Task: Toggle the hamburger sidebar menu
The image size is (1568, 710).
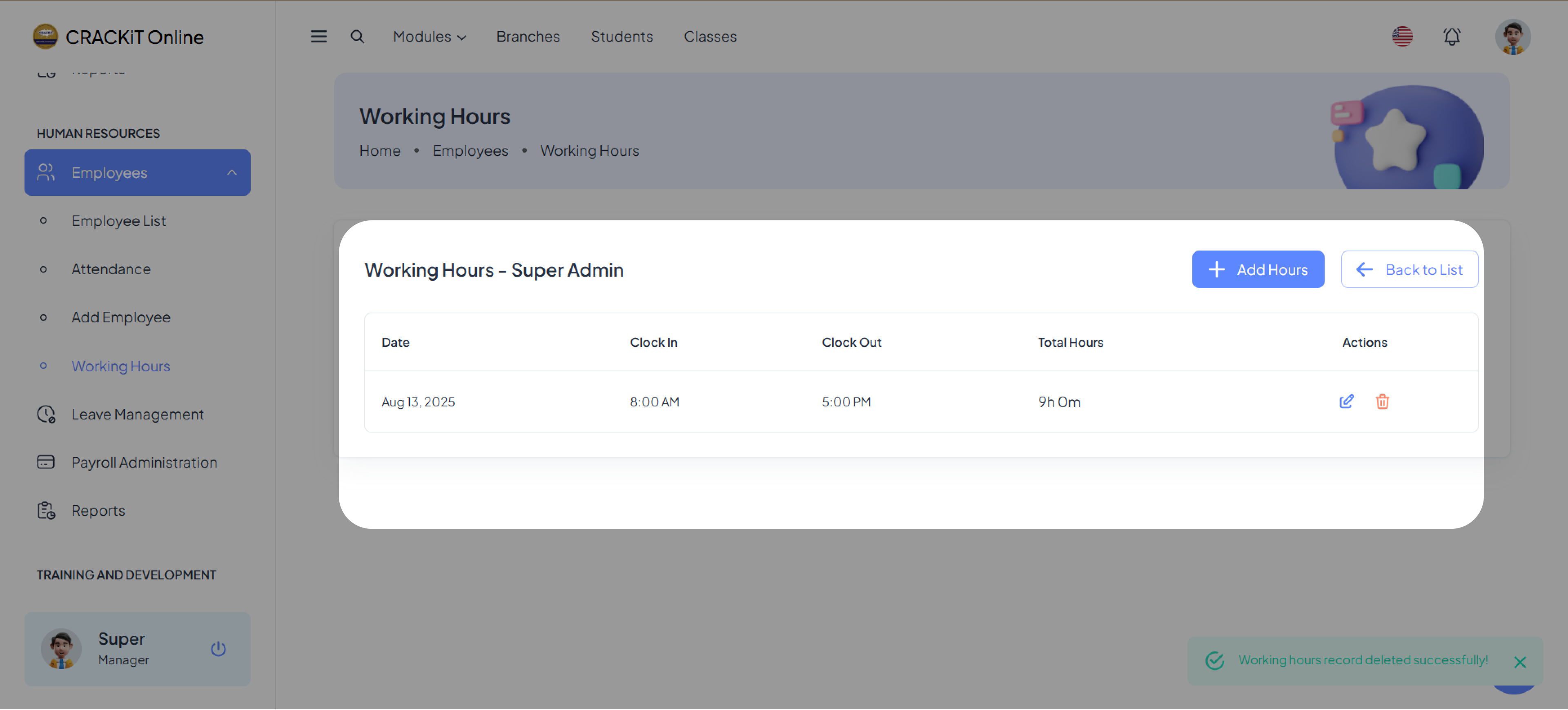Action: tap(318, 36)
